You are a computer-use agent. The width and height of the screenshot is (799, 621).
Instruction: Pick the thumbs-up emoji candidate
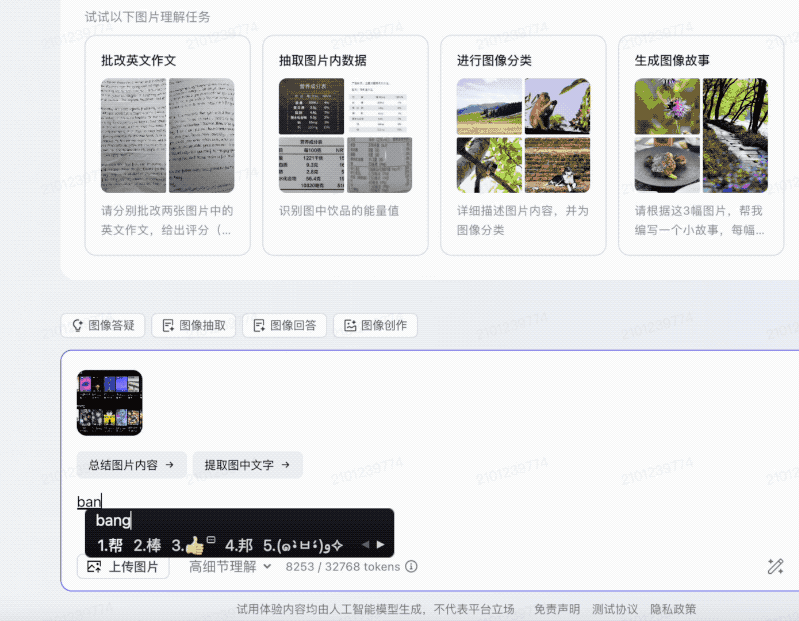coord(193,546)
